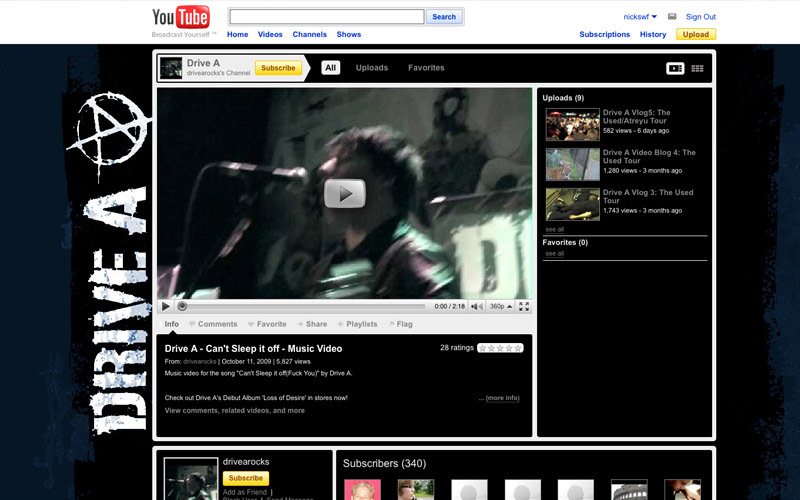Flag this video
This screenshot has width=800, height=500.
coord(401,324)
